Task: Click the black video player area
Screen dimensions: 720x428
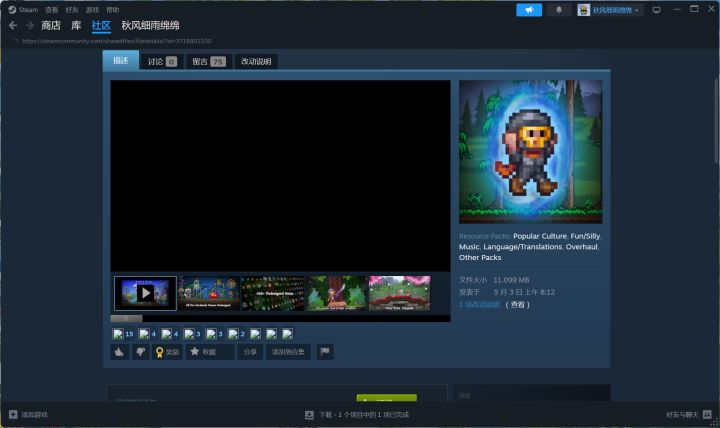Action: [x=280, y=175]
